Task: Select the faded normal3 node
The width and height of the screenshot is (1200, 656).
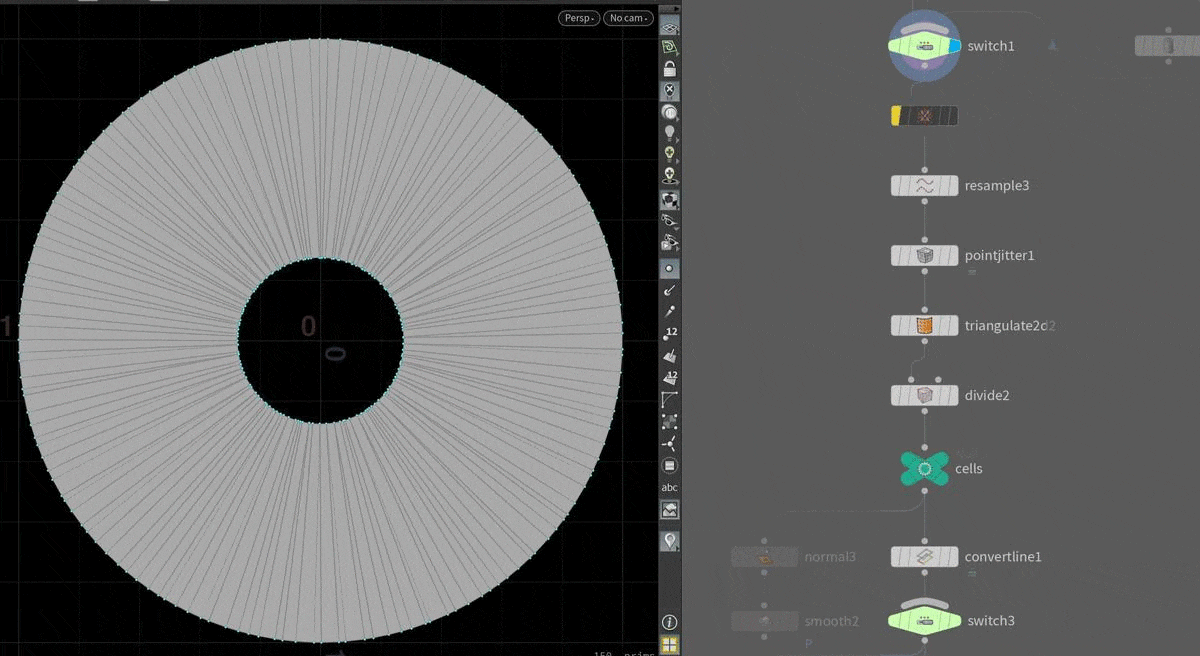Action: pos(765,557)
